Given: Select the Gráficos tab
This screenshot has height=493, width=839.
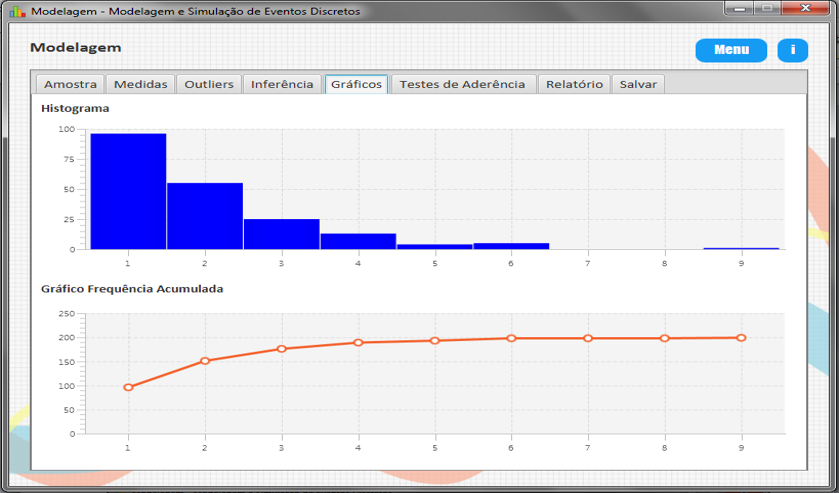Looking at the screenshot, I should tap(356, 84).
